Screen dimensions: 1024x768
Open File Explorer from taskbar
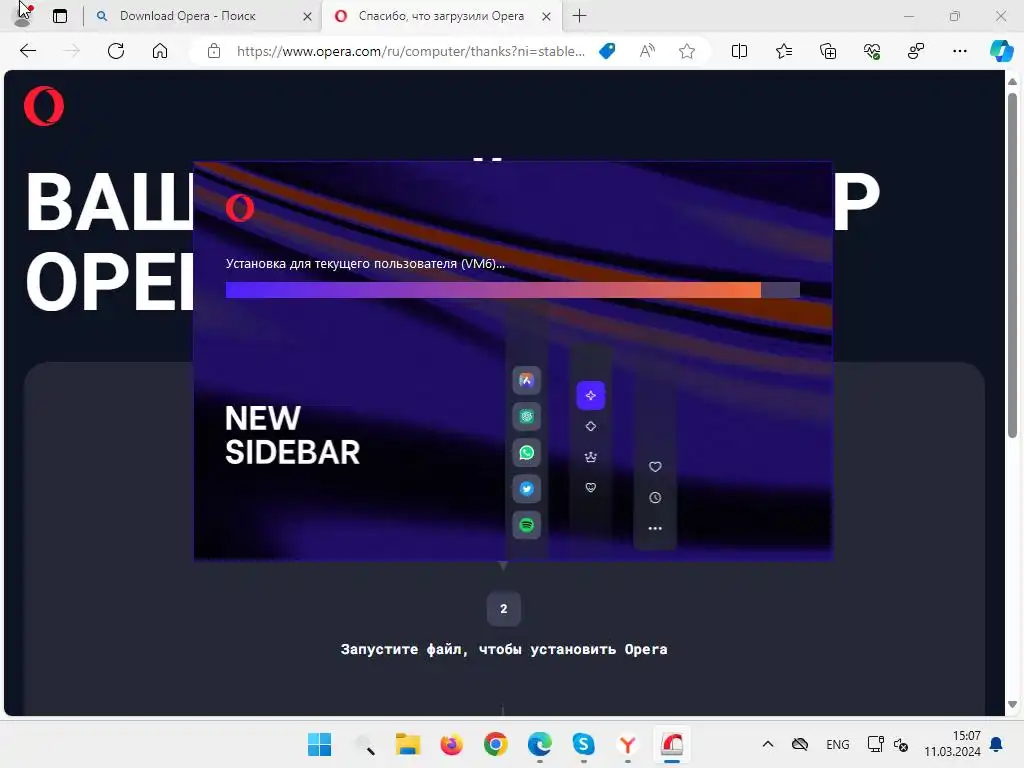pos(408,744)
